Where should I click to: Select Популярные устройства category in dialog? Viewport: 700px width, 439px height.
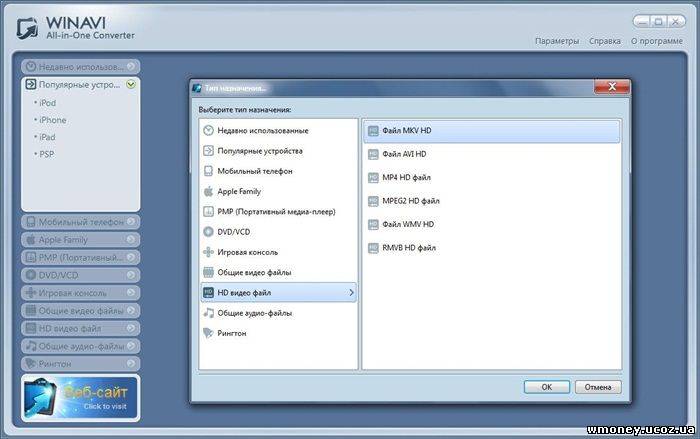click(x=279, y=151)
